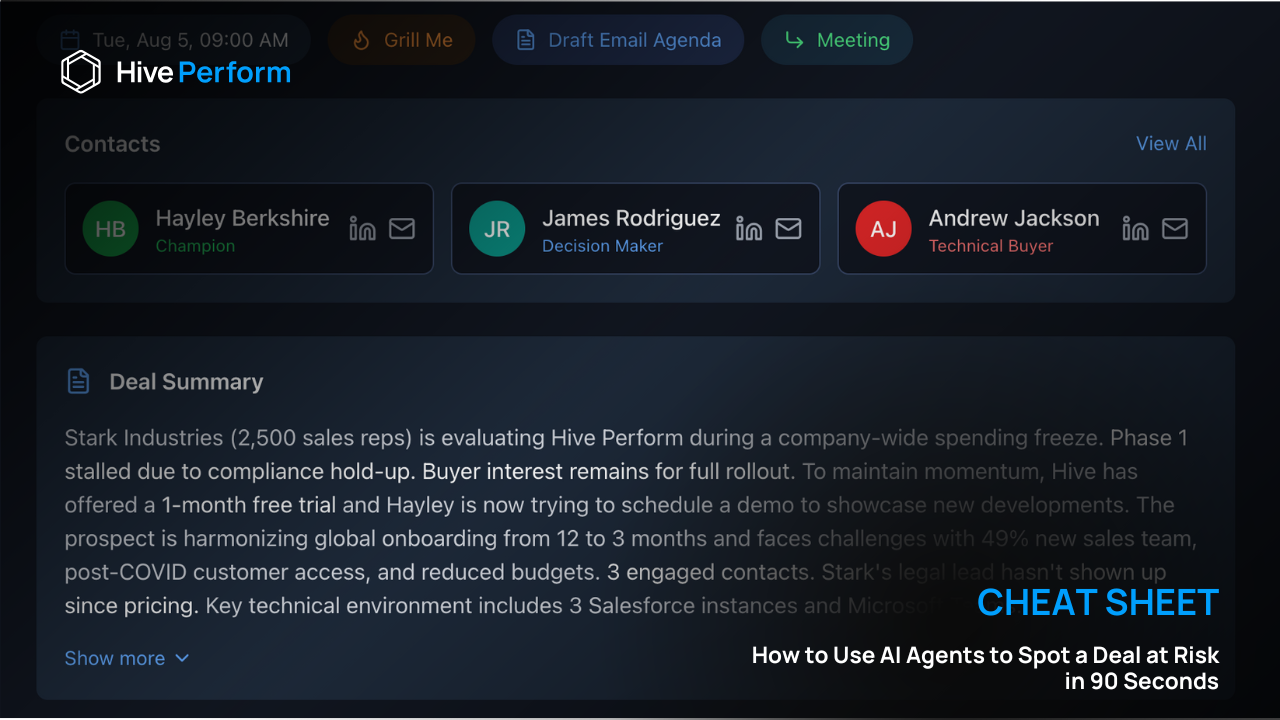Click the Grill Me button
Viewport: 1280px width, 720px height.
401,40
